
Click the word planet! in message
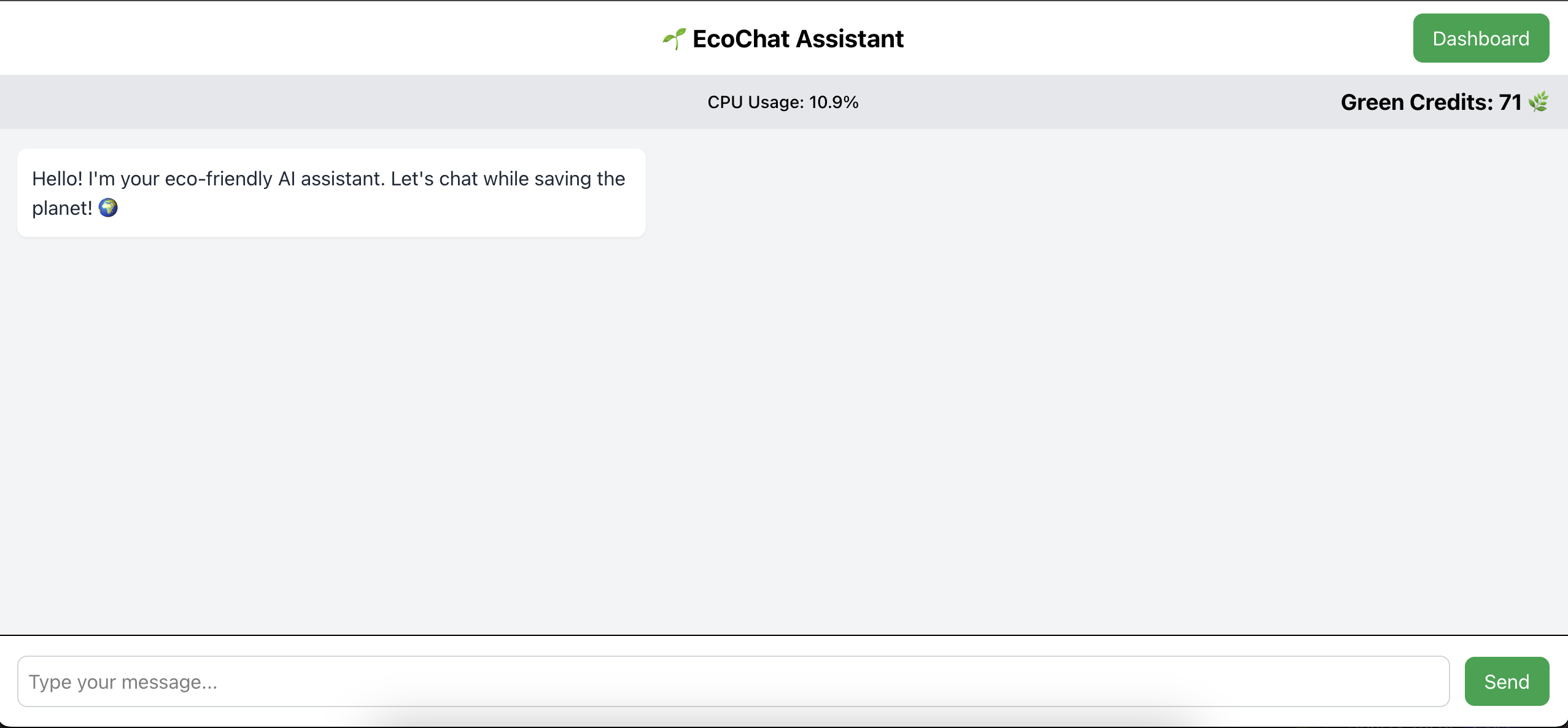click(62, 208)
